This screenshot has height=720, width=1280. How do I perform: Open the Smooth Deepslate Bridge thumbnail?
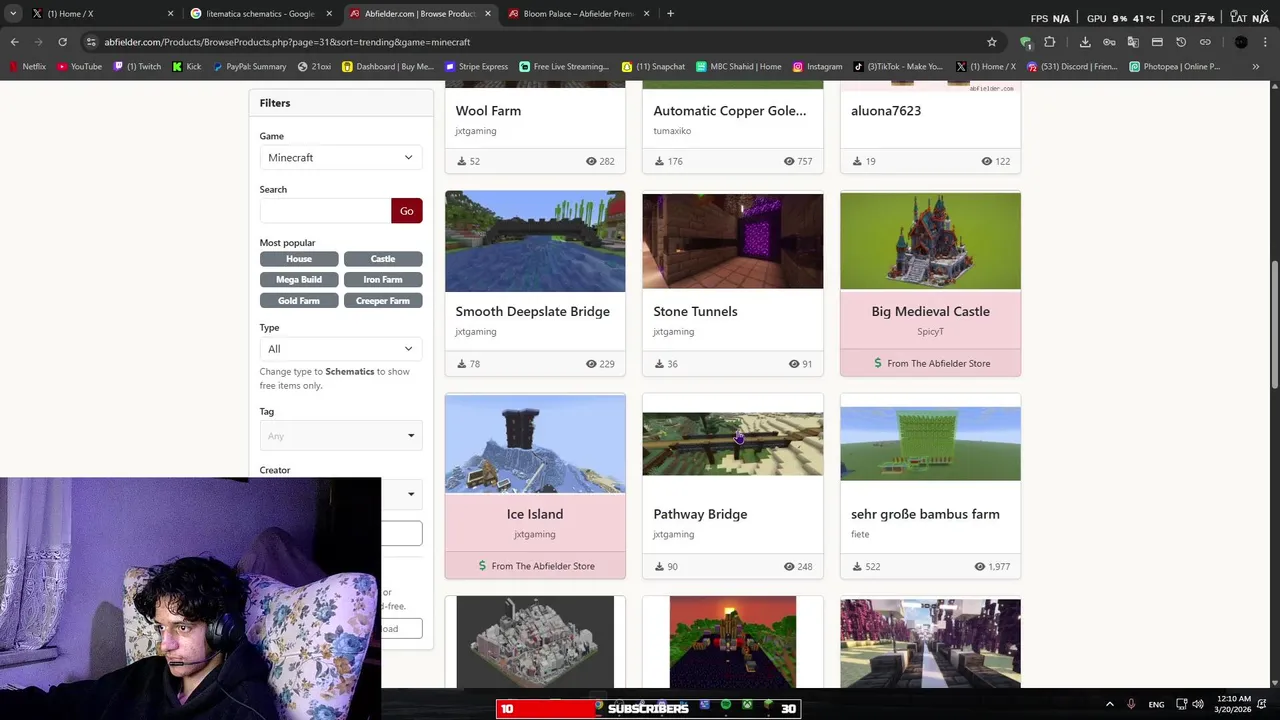coord(535,241)
